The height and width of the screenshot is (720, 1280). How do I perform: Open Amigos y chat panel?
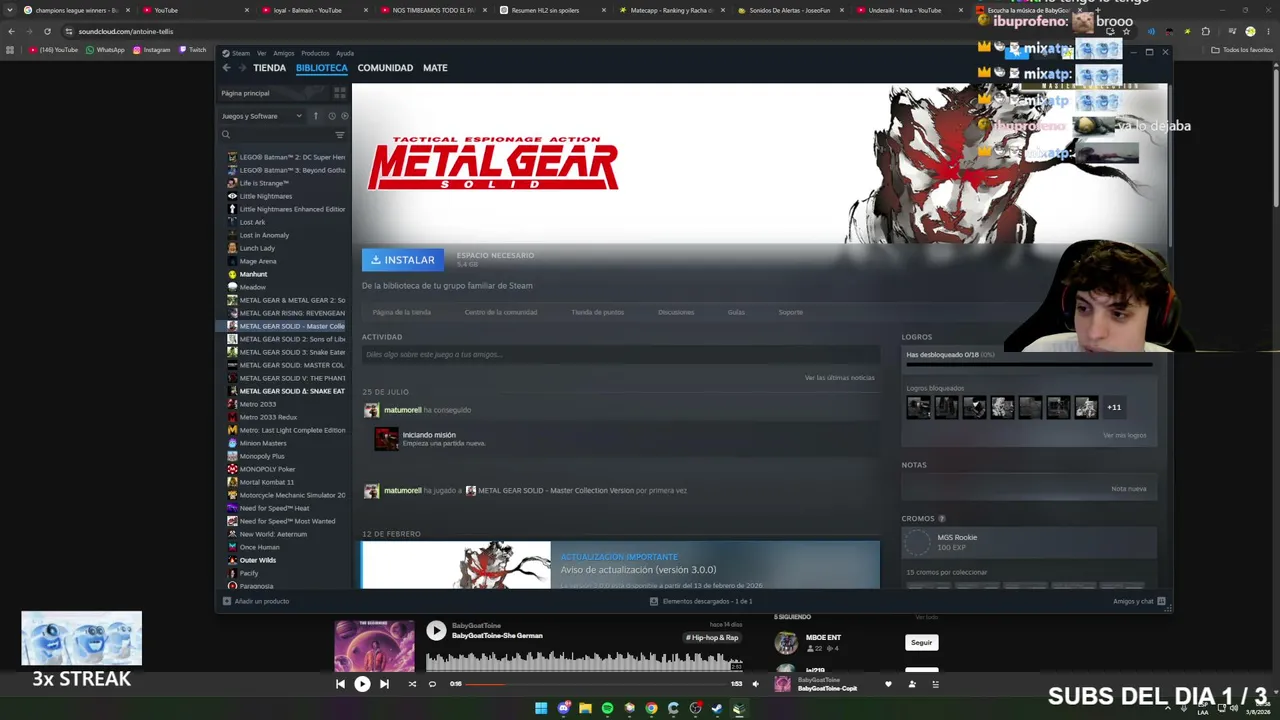[x=1139, y=601]
